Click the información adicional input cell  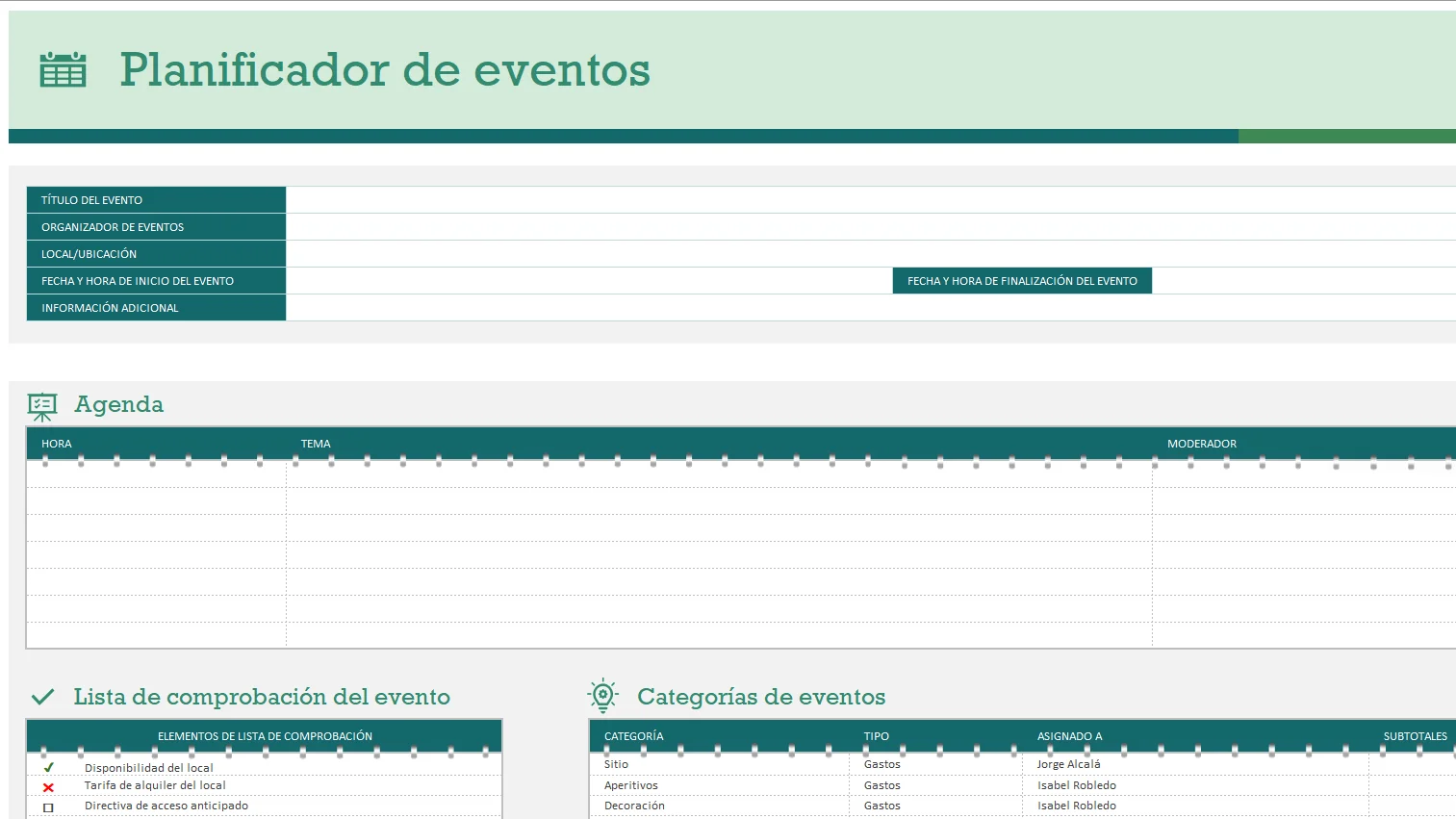coord(871,308)
